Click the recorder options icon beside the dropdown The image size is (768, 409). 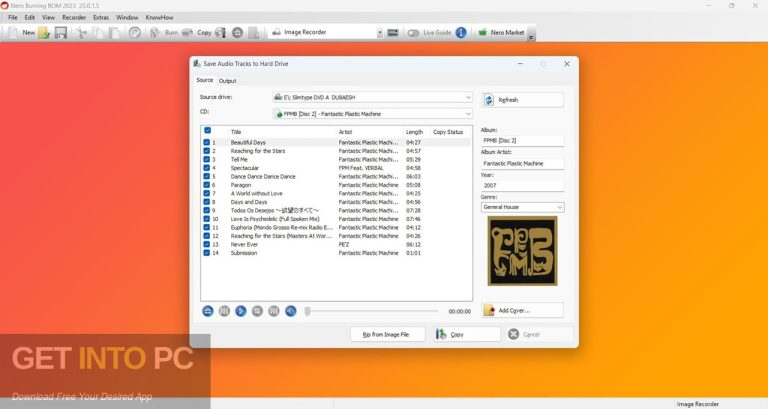click(393, 32)
